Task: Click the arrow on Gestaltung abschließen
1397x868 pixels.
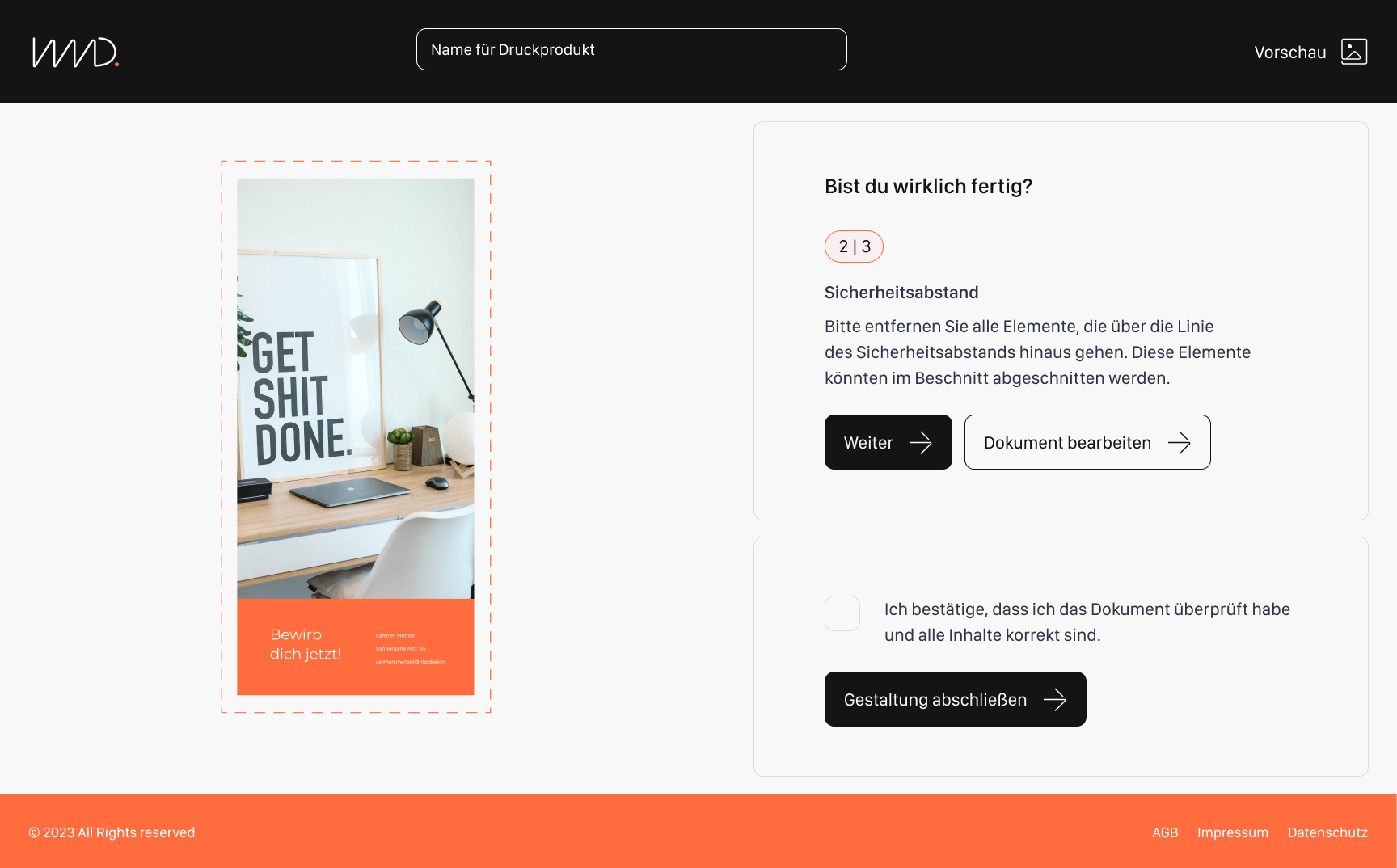Action: pyautogui.click(x=1055, y=699)
